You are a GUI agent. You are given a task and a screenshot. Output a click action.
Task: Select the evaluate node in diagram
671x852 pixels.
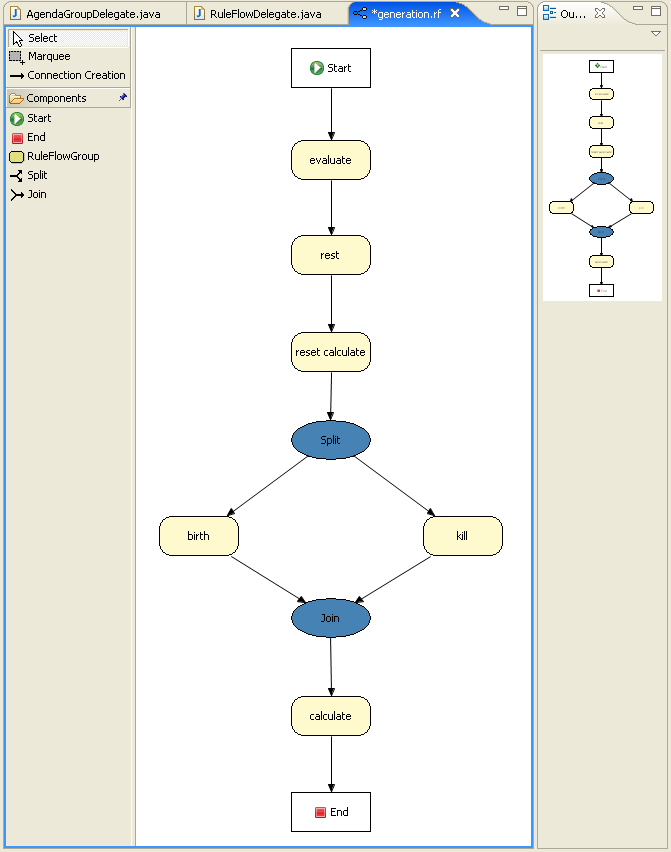point(331,160)
